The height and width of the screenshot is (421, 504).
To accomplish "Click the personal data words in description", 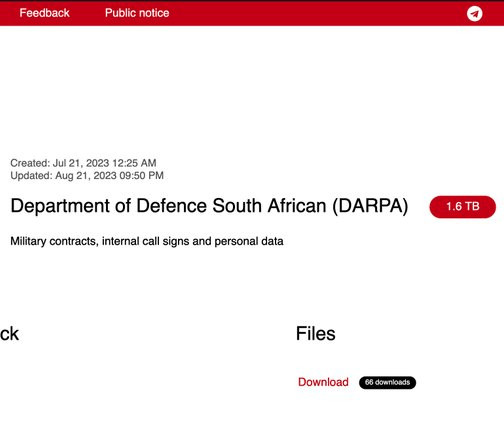I will click(249, 241).
